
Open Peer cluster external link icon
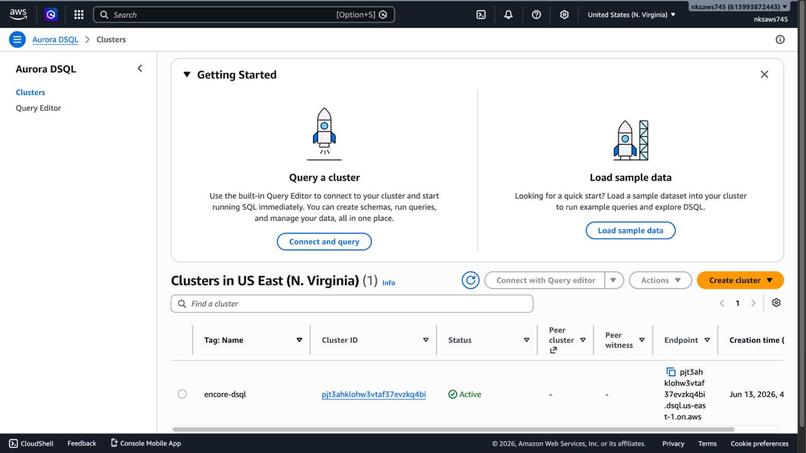point(553,350)
